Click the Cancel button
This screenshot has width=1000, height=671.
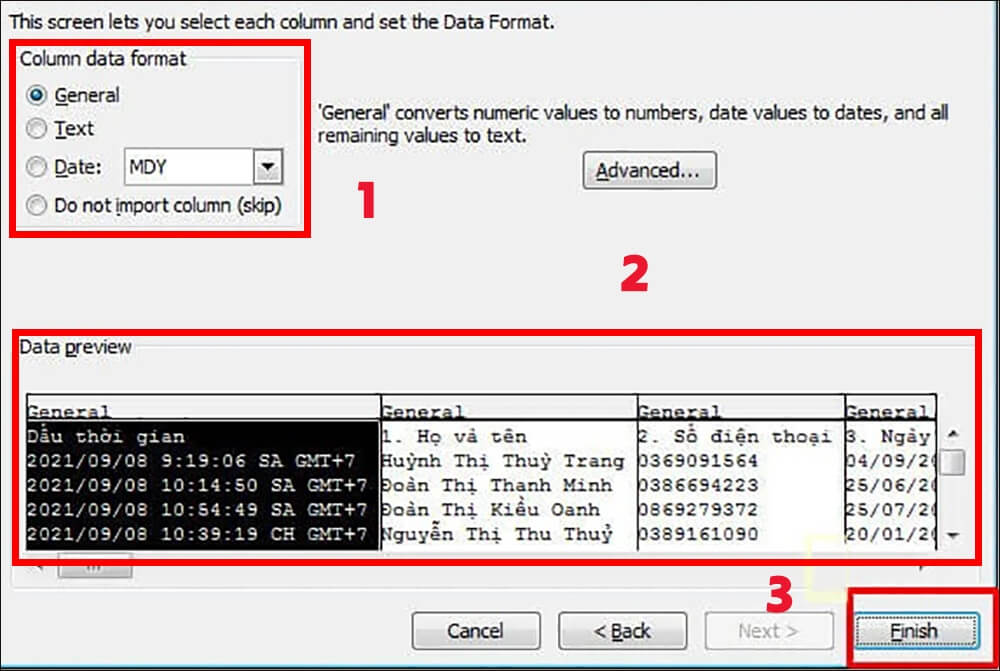click(476, 631)
